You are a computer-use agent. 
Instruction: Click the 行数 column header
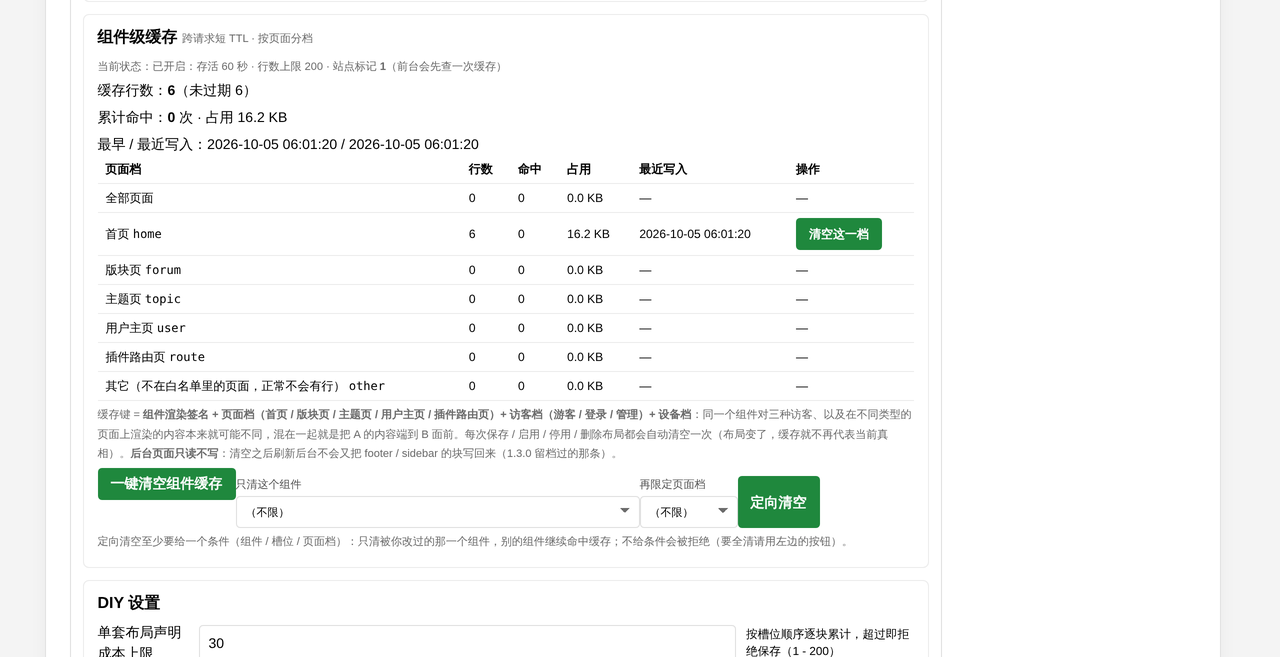click(x=481, y=169)
